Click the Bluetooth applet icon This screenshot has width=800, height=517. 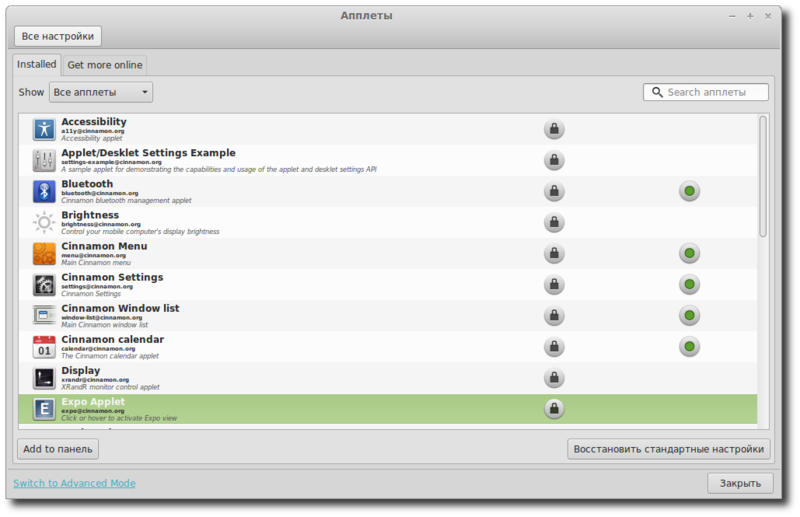tap(44, 191)
